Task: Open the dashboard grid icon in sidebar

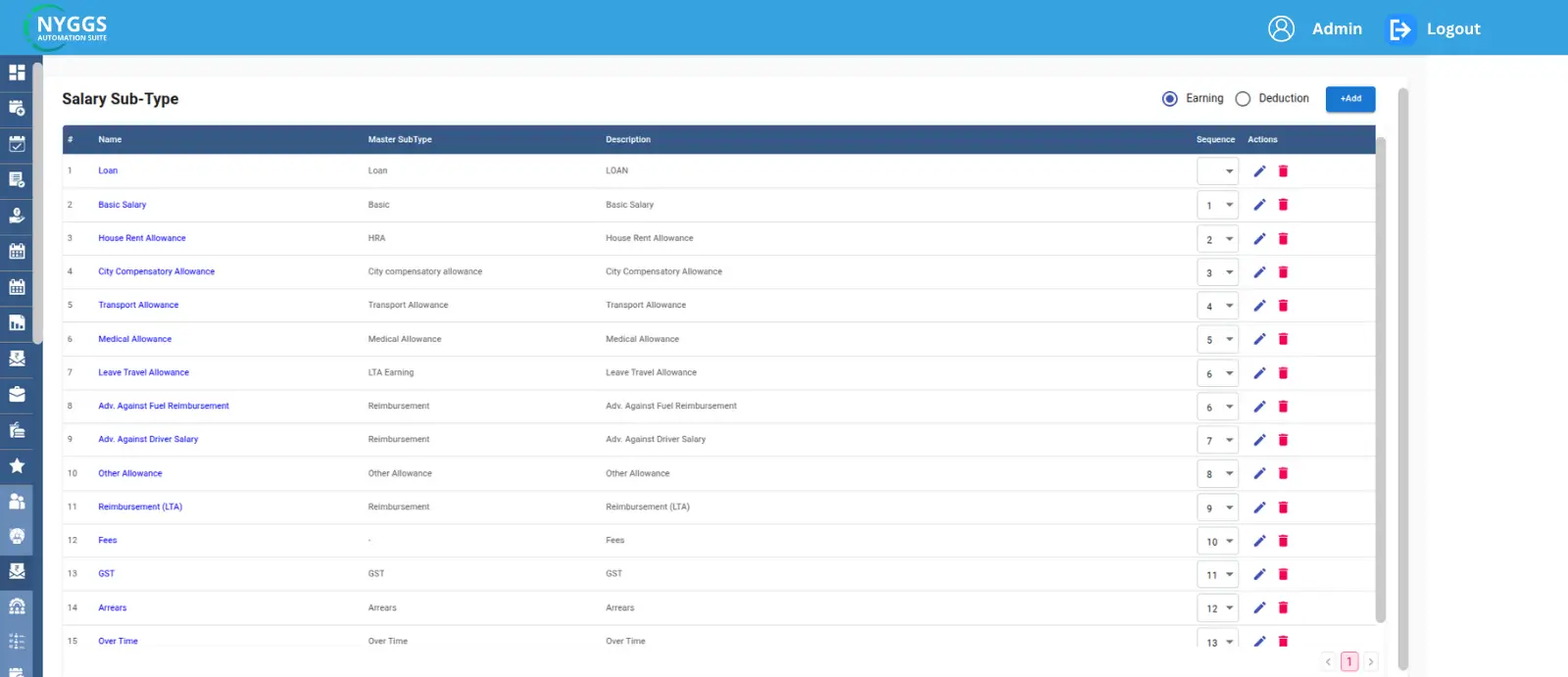Action: [17, 73]
